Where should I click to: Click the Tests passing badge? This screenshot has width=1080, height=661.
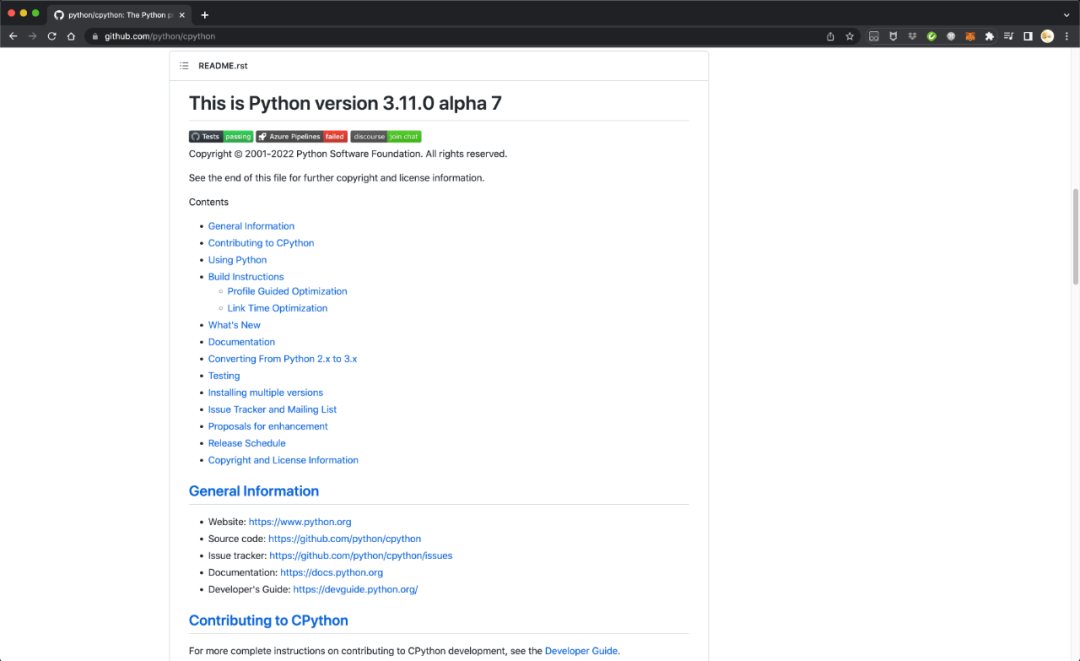pos(221,136)
